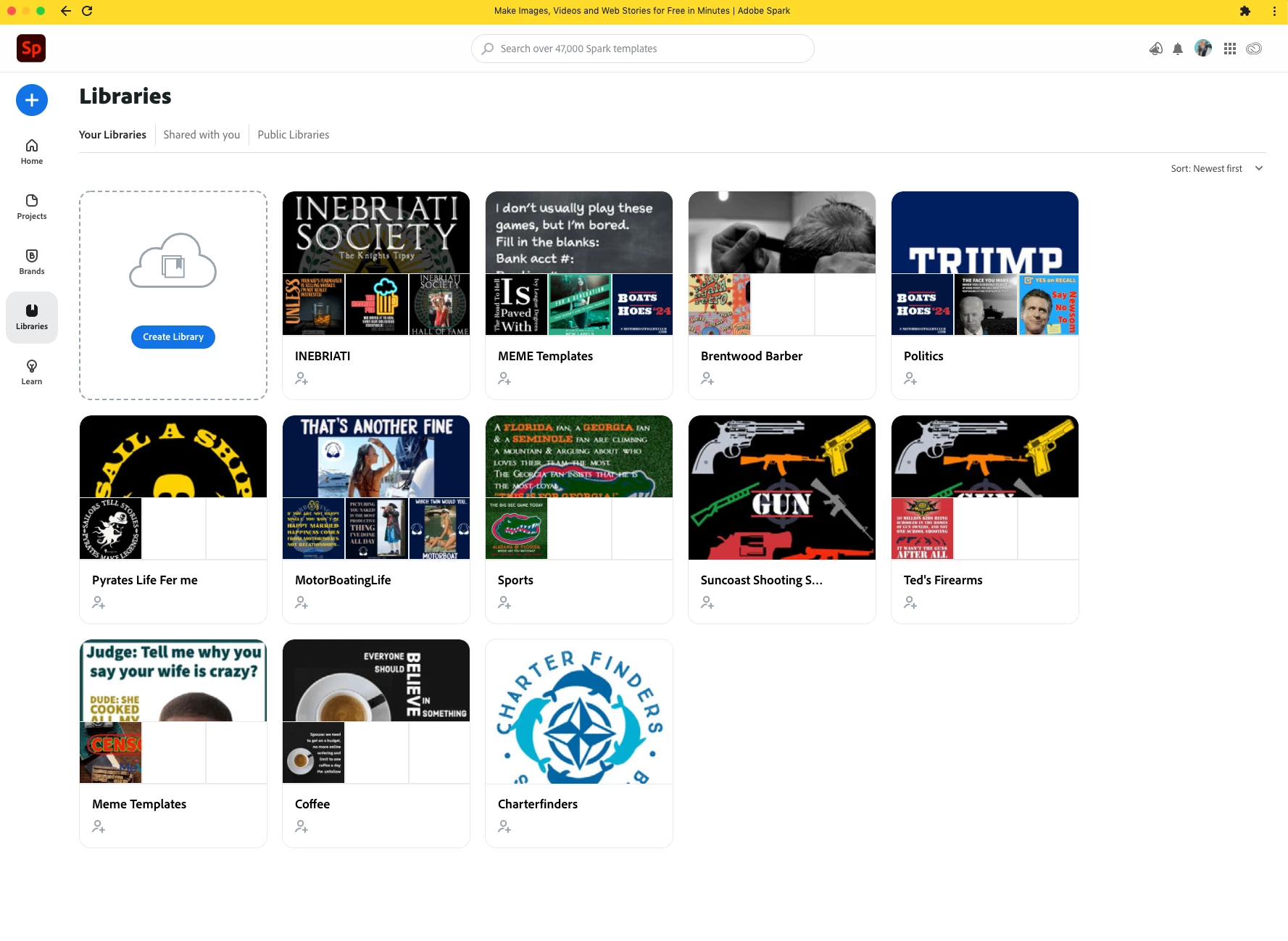The width and height of the screenshot is (1288, 941).
Task: Switch to Your Libraries tab
Action: pyautogui.click(x=112, y=135)
